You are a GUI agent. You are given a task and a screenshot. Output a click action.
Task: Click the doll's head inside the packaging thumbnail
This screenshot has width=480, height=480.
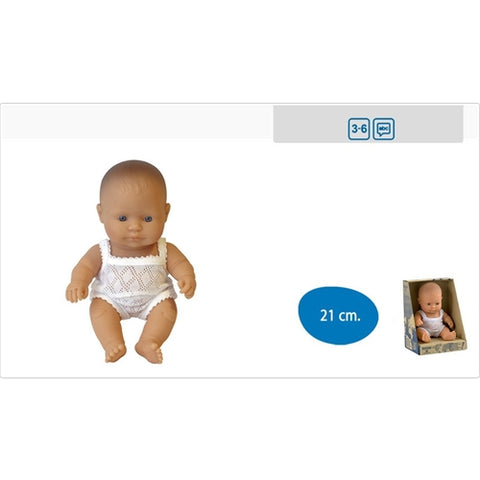pyautogui.click(x=430, y=296)
